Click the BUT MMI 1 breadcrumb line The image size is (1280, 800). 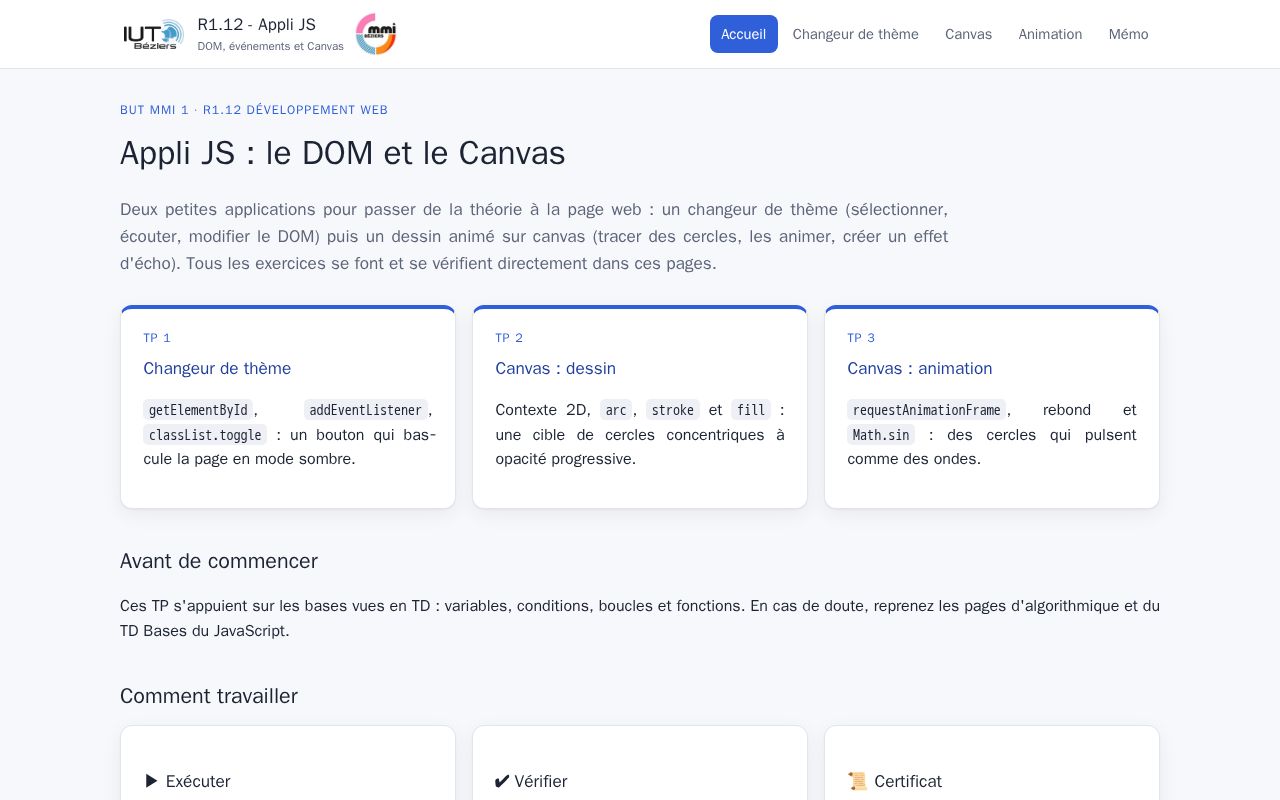pos(254,110)
